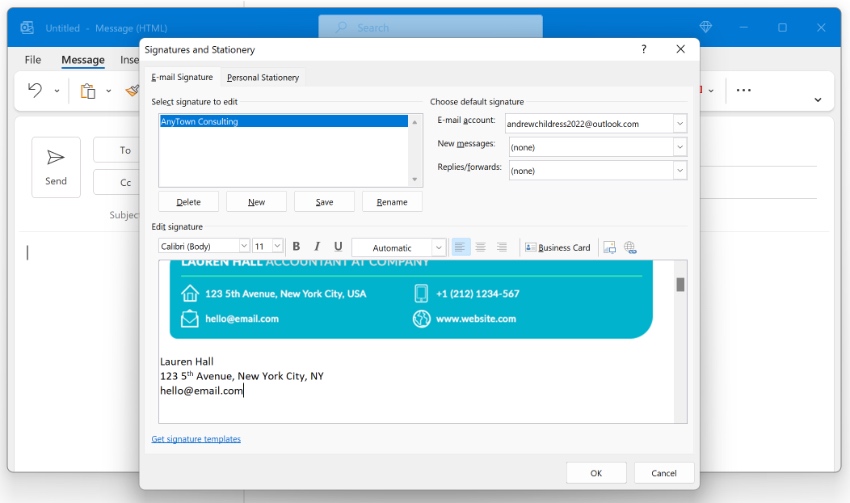
Task: Click the signature list scroll down arrow
Action: click(415, 179)
